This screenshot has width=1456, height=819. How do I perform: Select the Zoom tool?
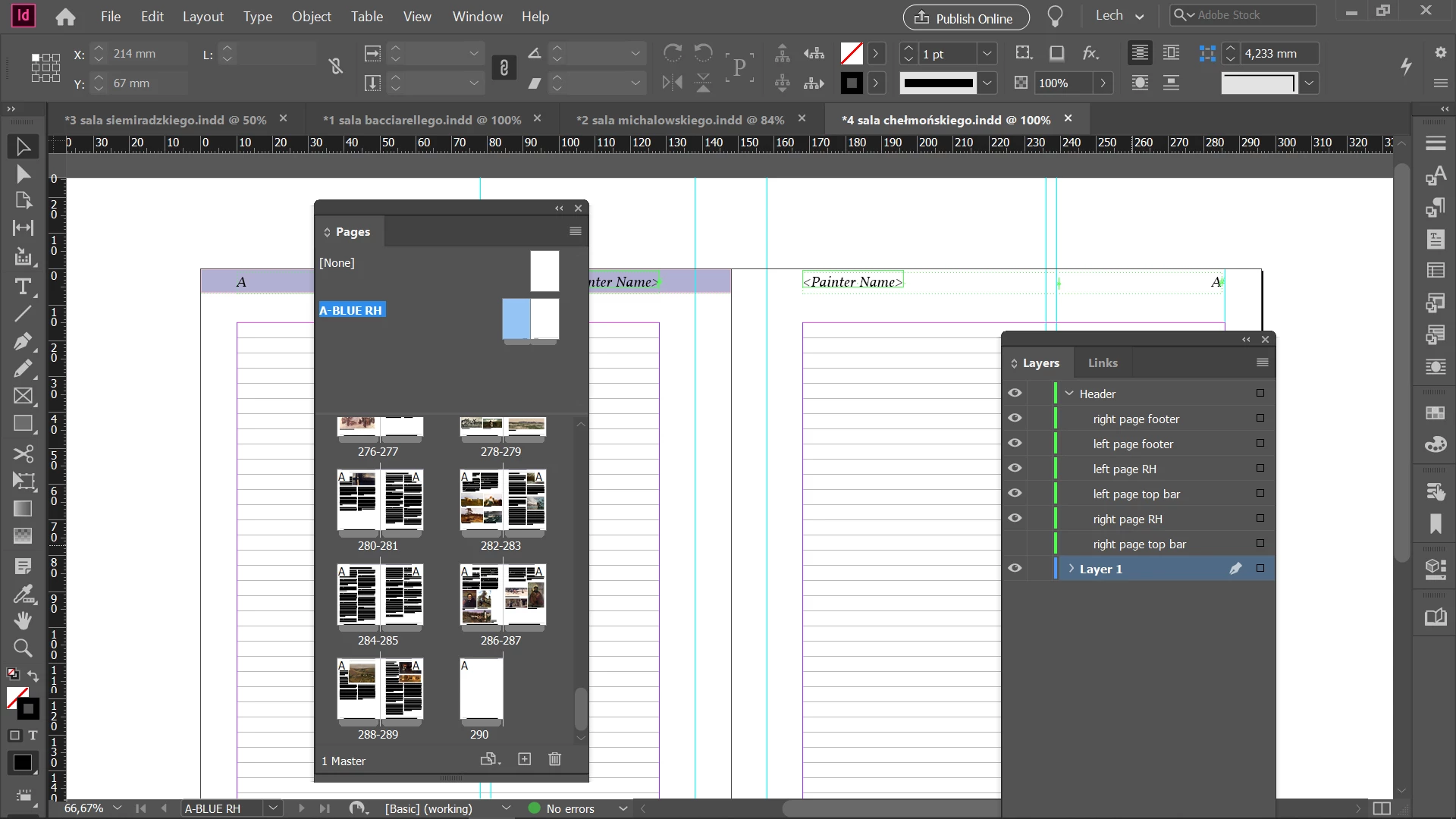click(x=23, y=648)
